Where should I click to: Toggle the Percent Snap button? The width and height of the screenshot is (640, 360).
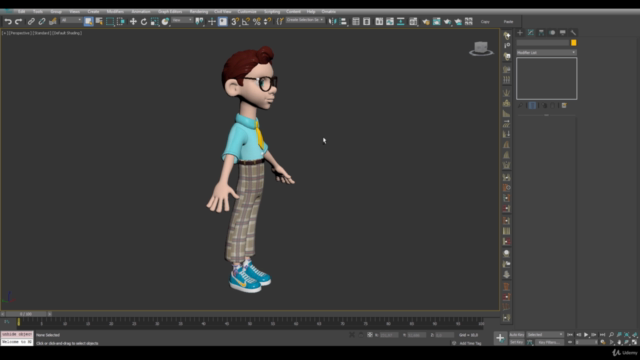257,22
